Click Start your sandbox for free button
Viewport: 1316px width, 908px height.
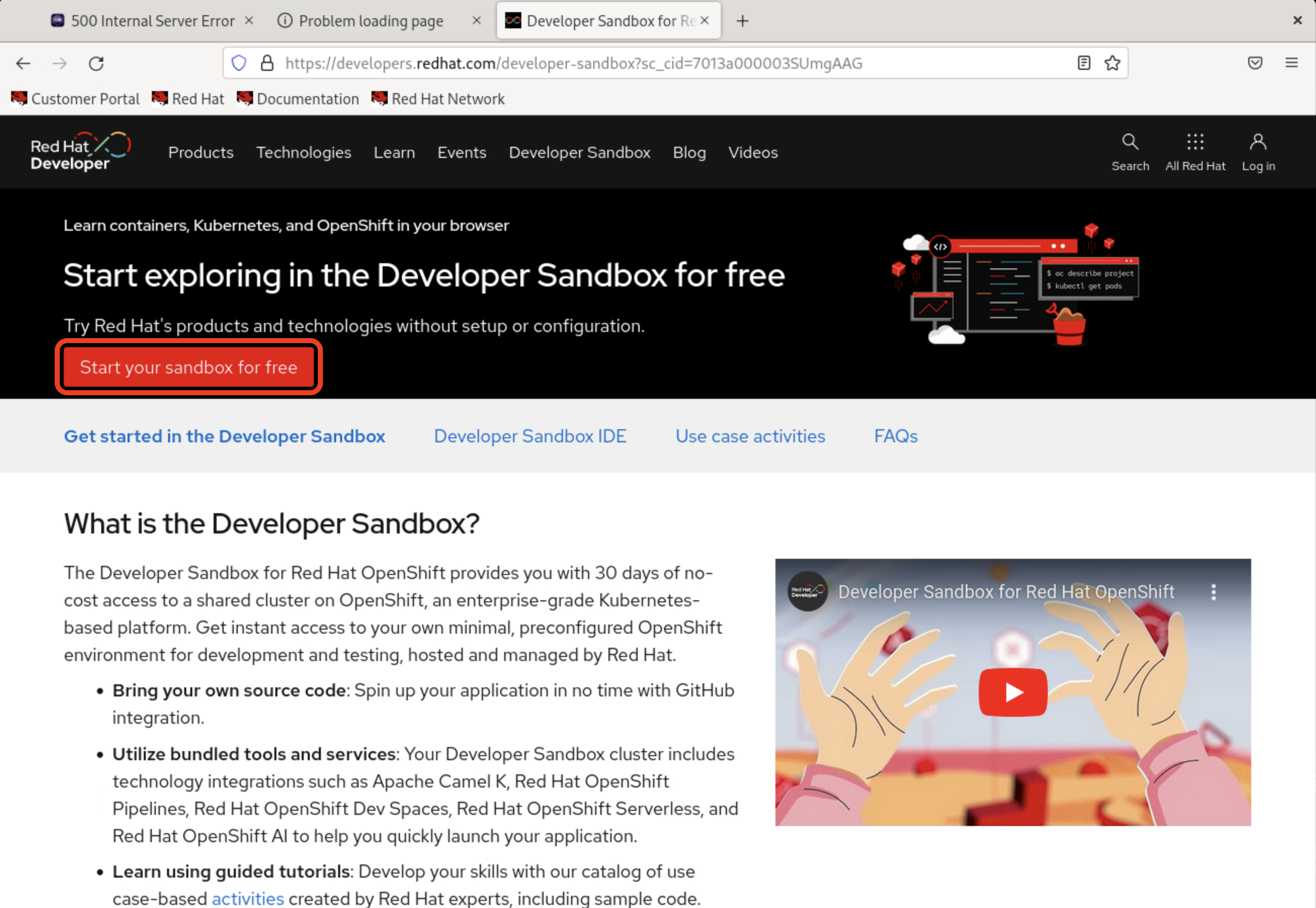click(189, 367)
